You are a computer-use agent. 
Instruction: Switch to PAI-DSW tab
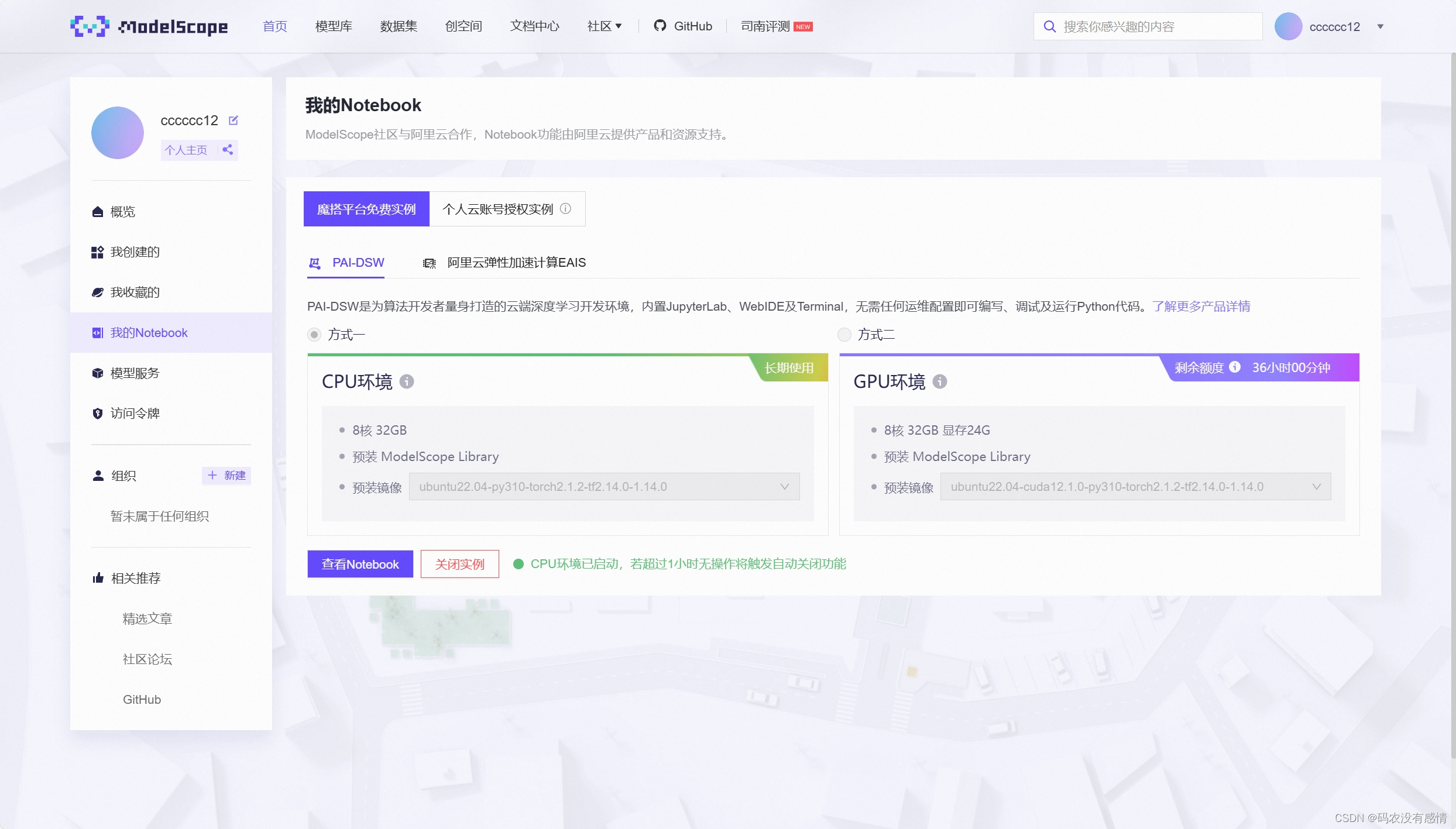(346, 263)
